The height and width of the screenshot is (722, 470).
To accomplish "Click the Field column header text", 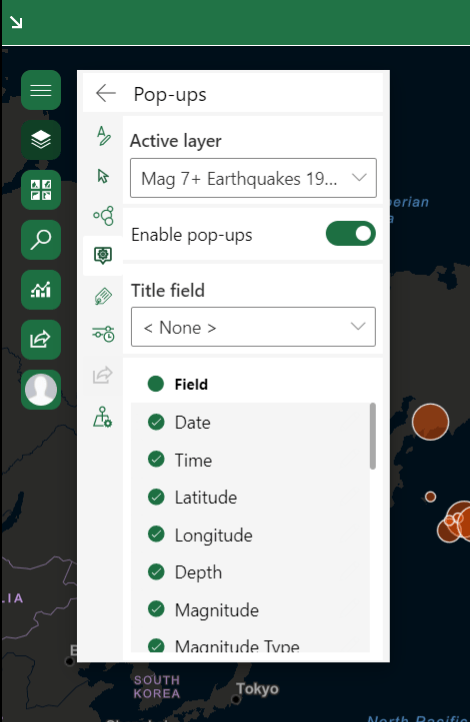I will point(191,384).
